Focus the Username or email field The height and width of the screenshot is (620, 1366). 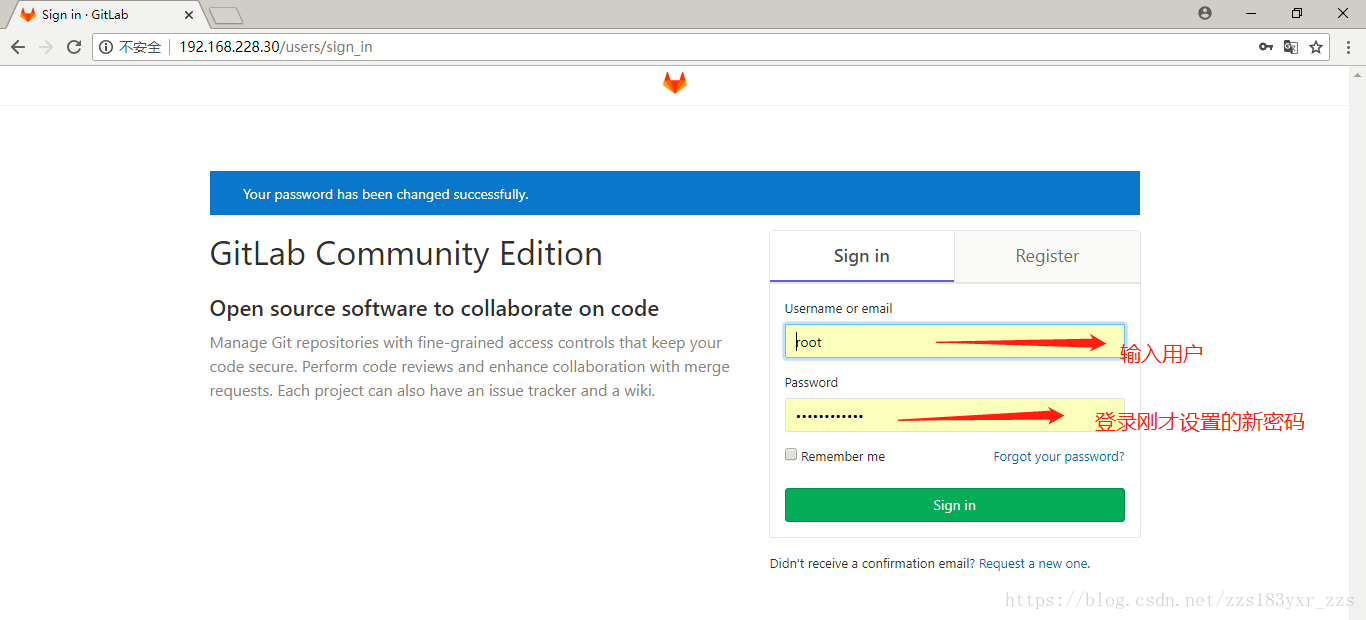(x=955, y=342)
